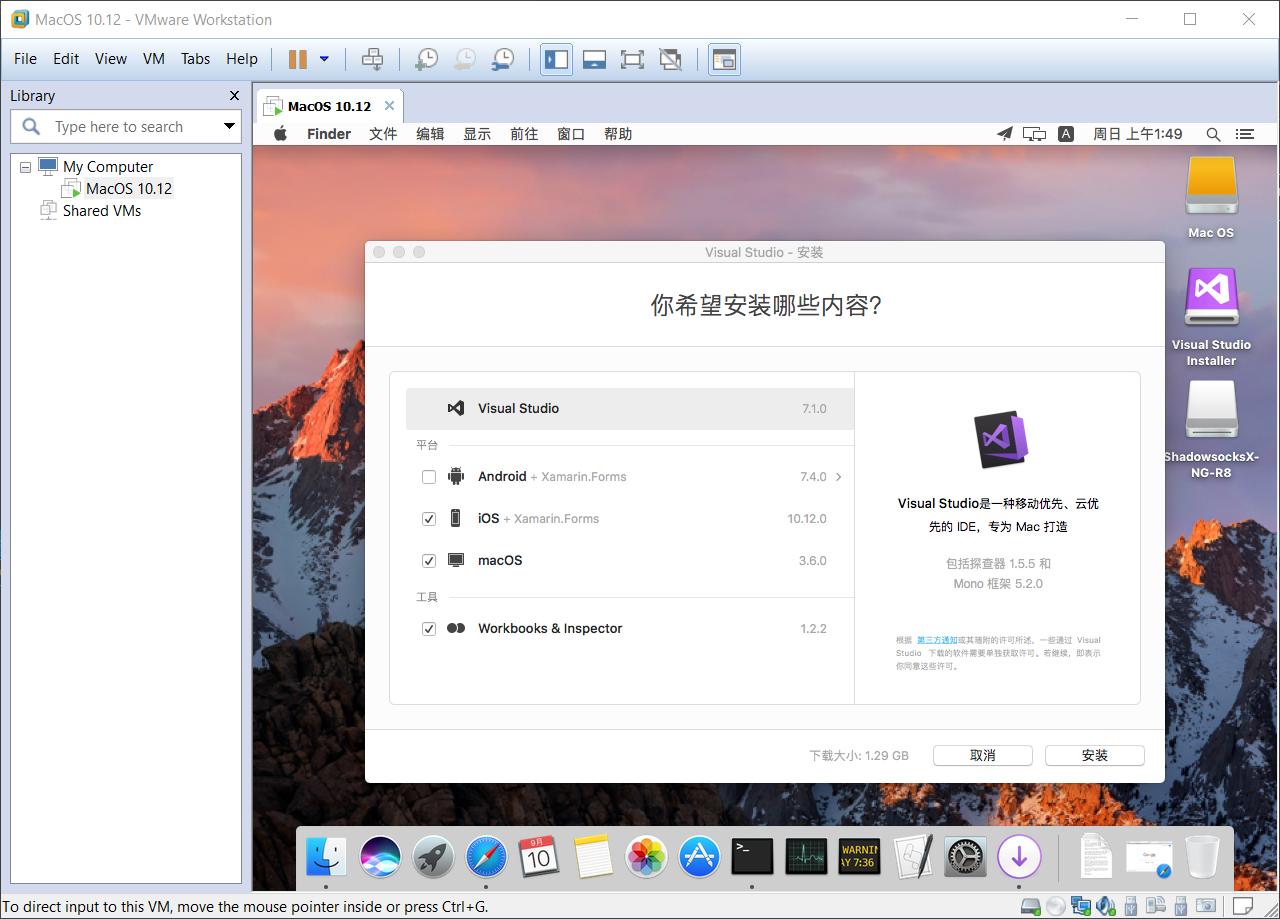
Task: Open the Finder menu
Action: (x=329, y=134)
